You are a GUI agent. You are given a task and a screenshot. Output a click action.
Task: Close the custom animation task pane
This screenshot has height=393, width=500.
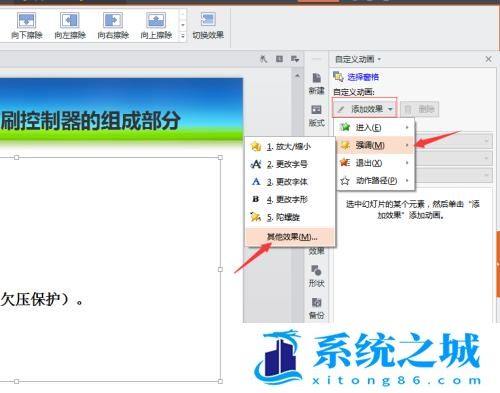point(488,59)
